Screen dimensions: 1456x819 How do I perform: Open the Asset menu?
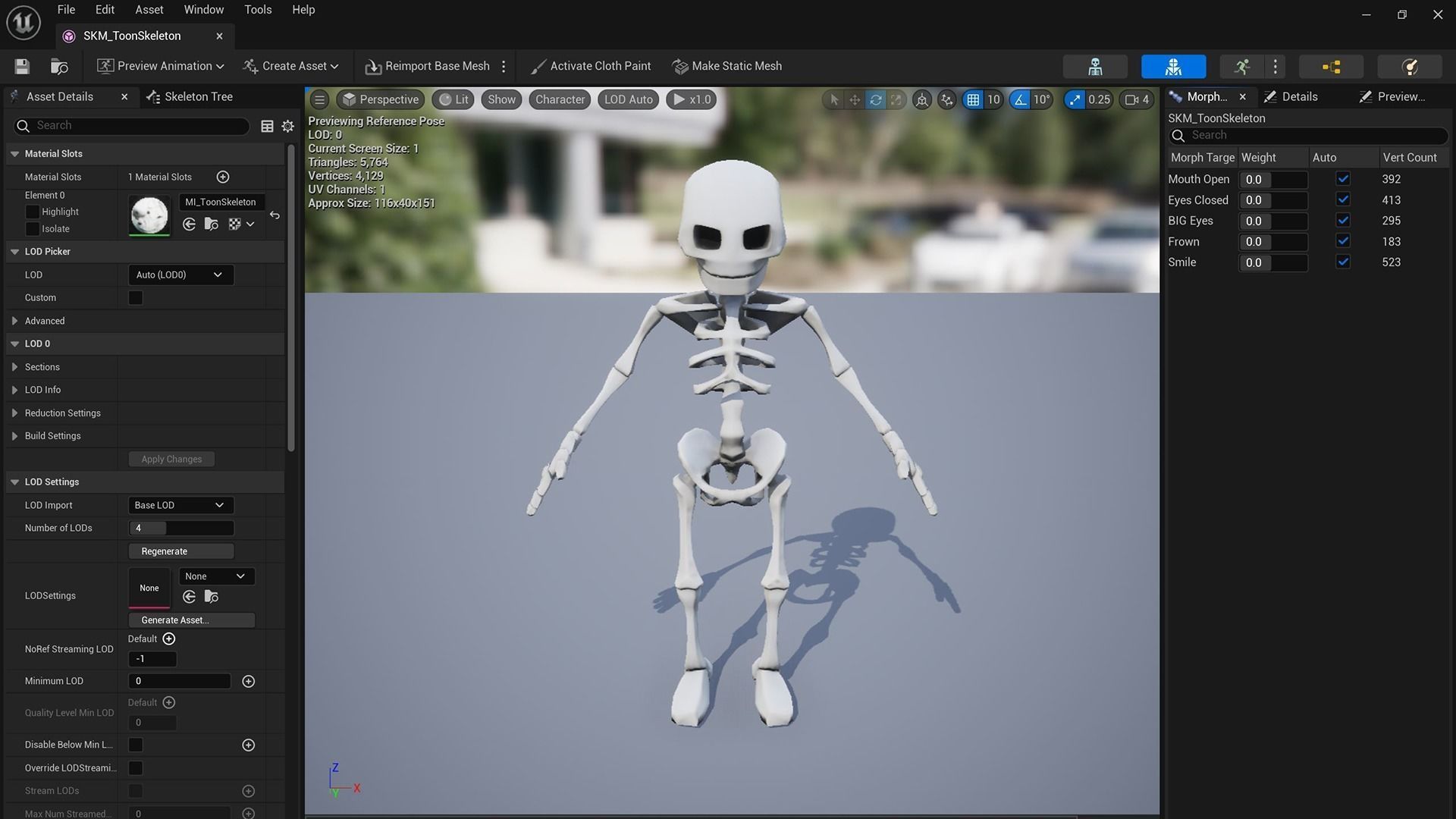point(149,10)
